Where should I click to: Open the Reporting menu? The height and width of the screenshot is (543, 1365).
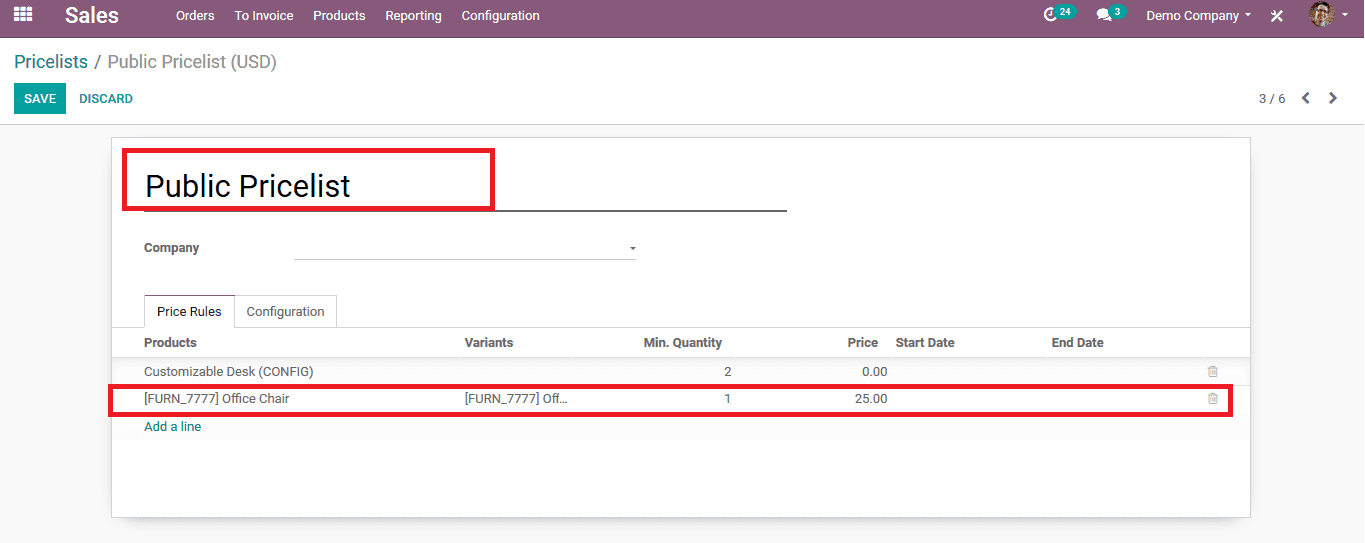coord(413,16)
